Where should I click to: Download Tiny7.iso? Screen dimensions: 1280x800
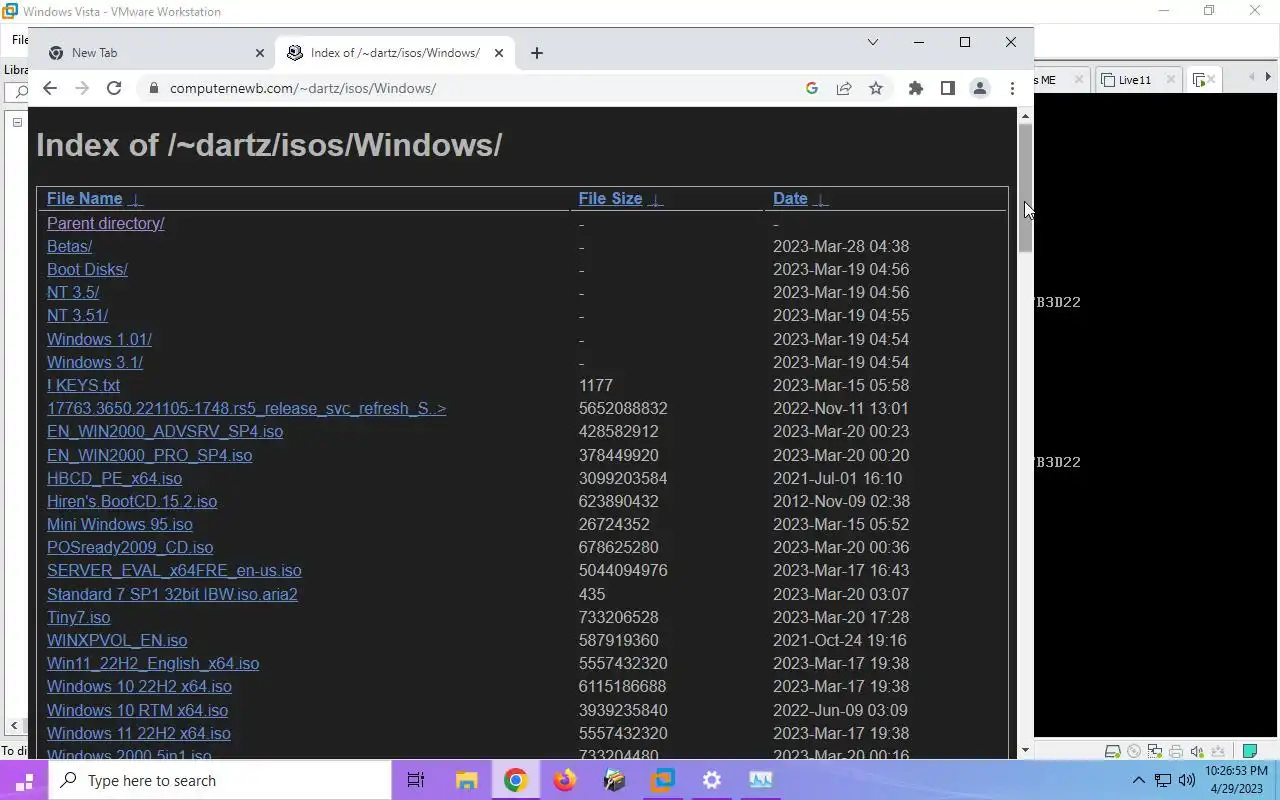[78, 617]
